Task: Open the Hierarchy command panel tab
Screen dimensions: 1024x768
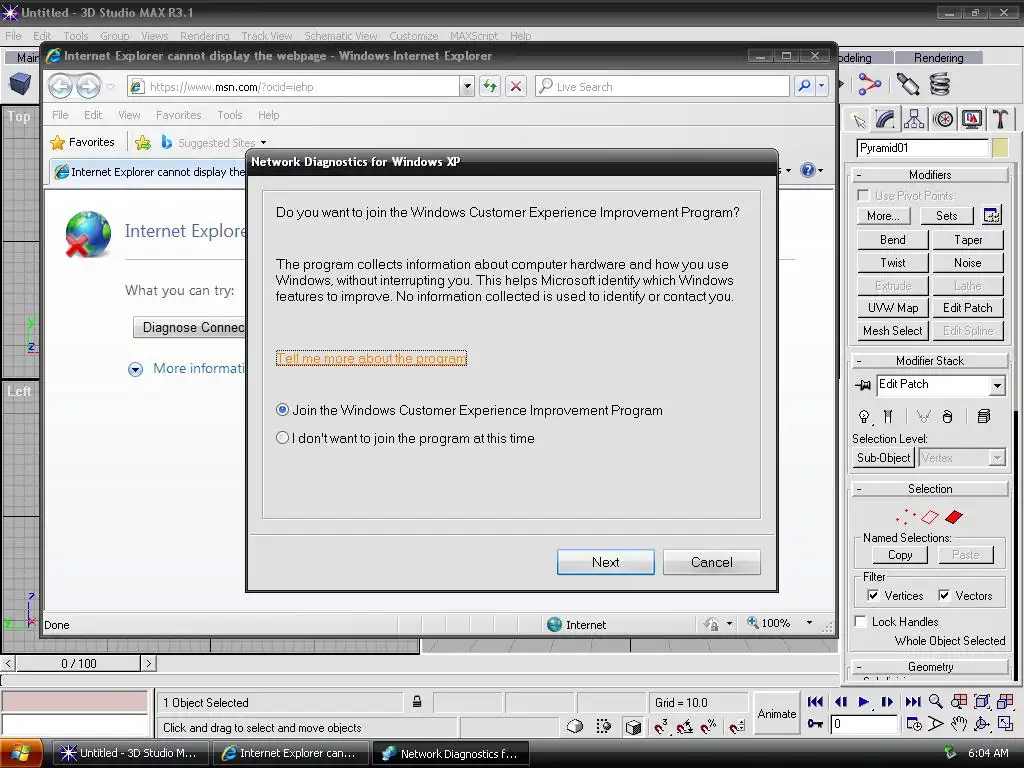Action: [914, 120]
